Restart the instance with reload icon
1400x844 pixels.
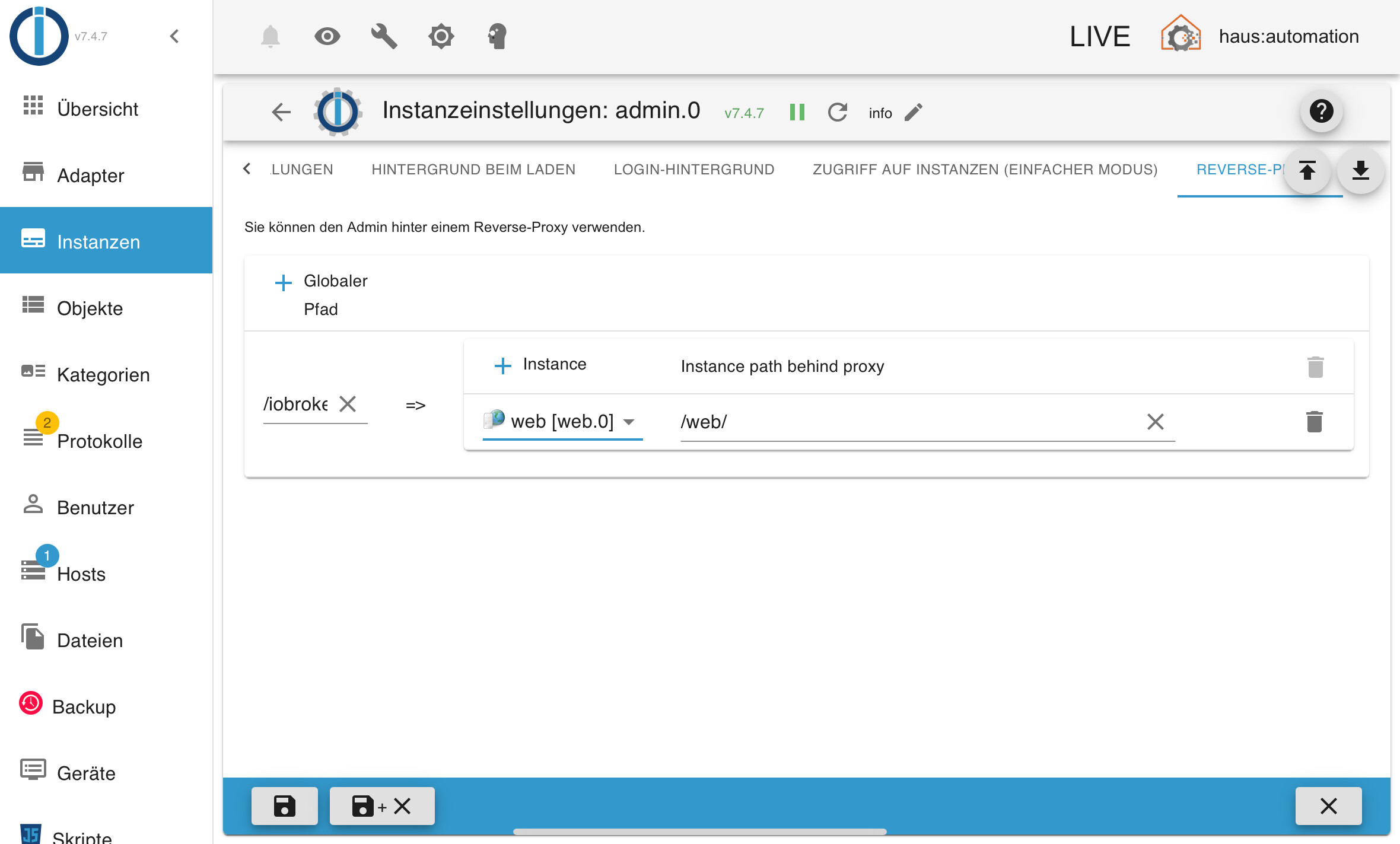(837, 112)
